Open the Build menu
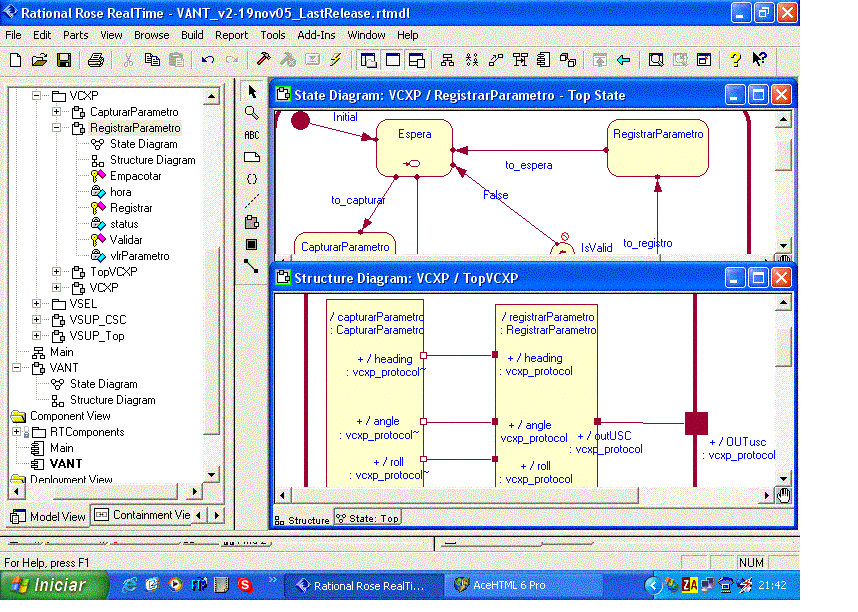 pos(192,35)
